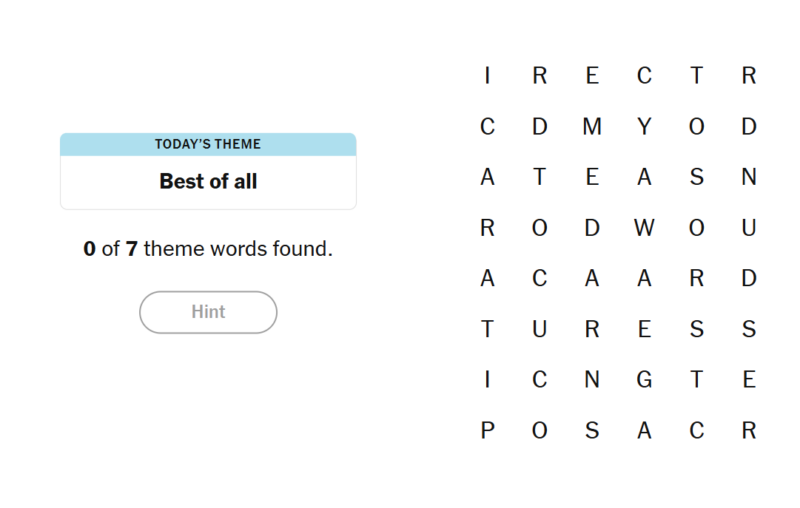
Task: Select the U in the fourth row
Action: pyautogui.click(x=749, y=228)
